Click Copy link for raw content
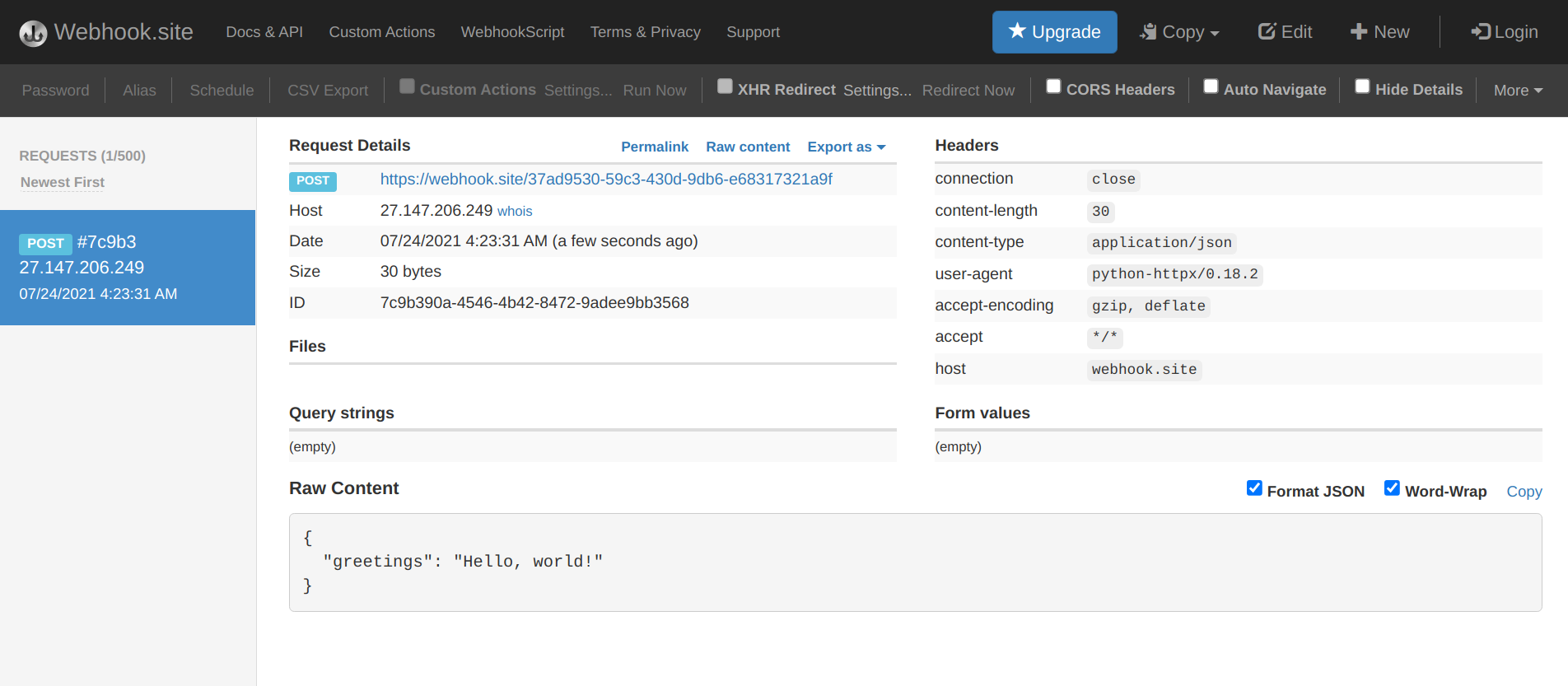This screenshot has width=1568, height=686. [1524, 492]
